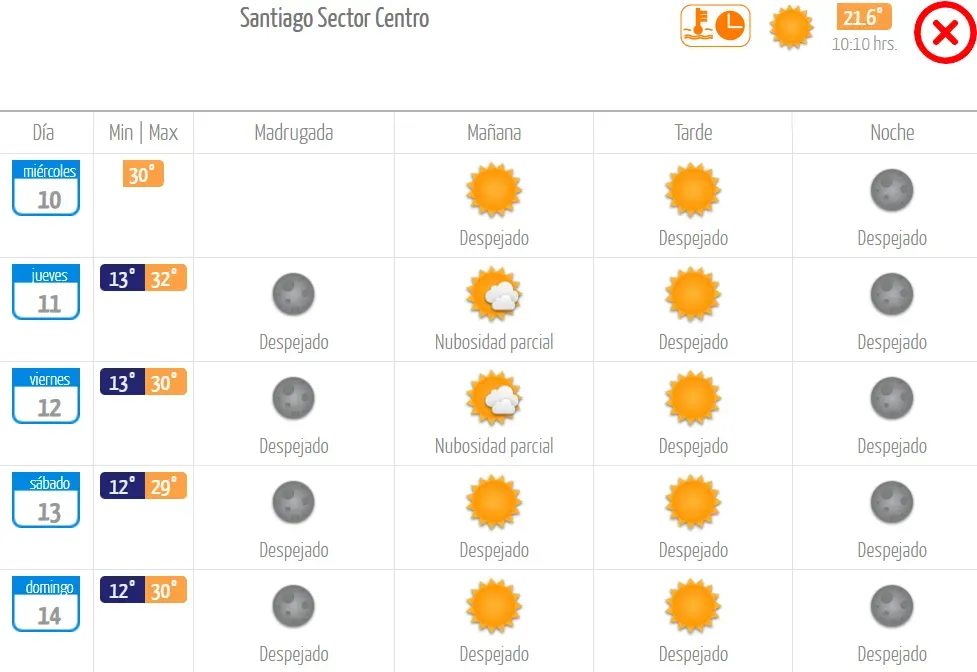Image resolution: width=977 pixels, height=672 pixels.
Task: Open the temperature history thermometer-clock icon
Action: (715, 26)
